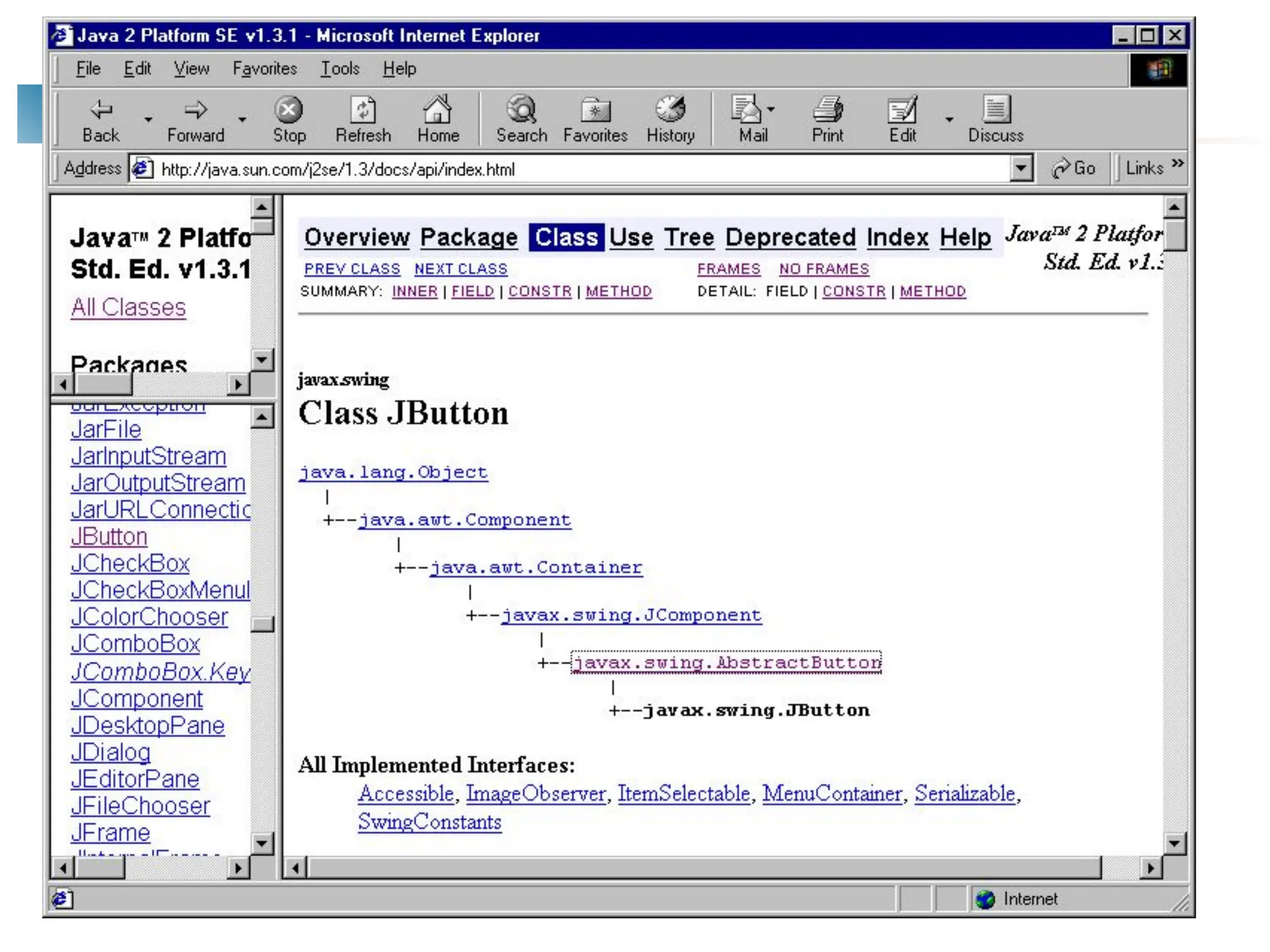The image size is (1270, 952).
Task: Expand the Back button history arrow
Action: (148, 119)
